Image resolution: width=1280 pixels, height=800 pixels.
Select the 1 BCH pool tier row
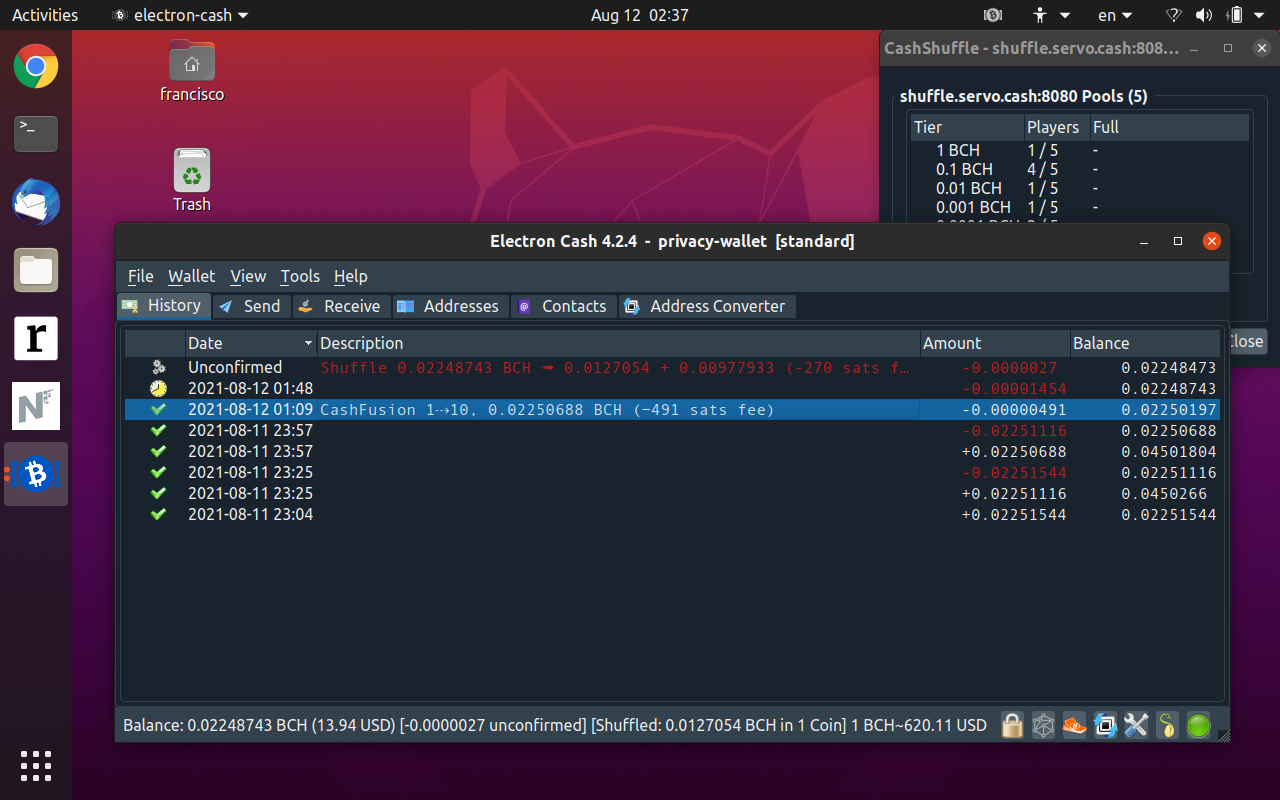click(1080, 150)
